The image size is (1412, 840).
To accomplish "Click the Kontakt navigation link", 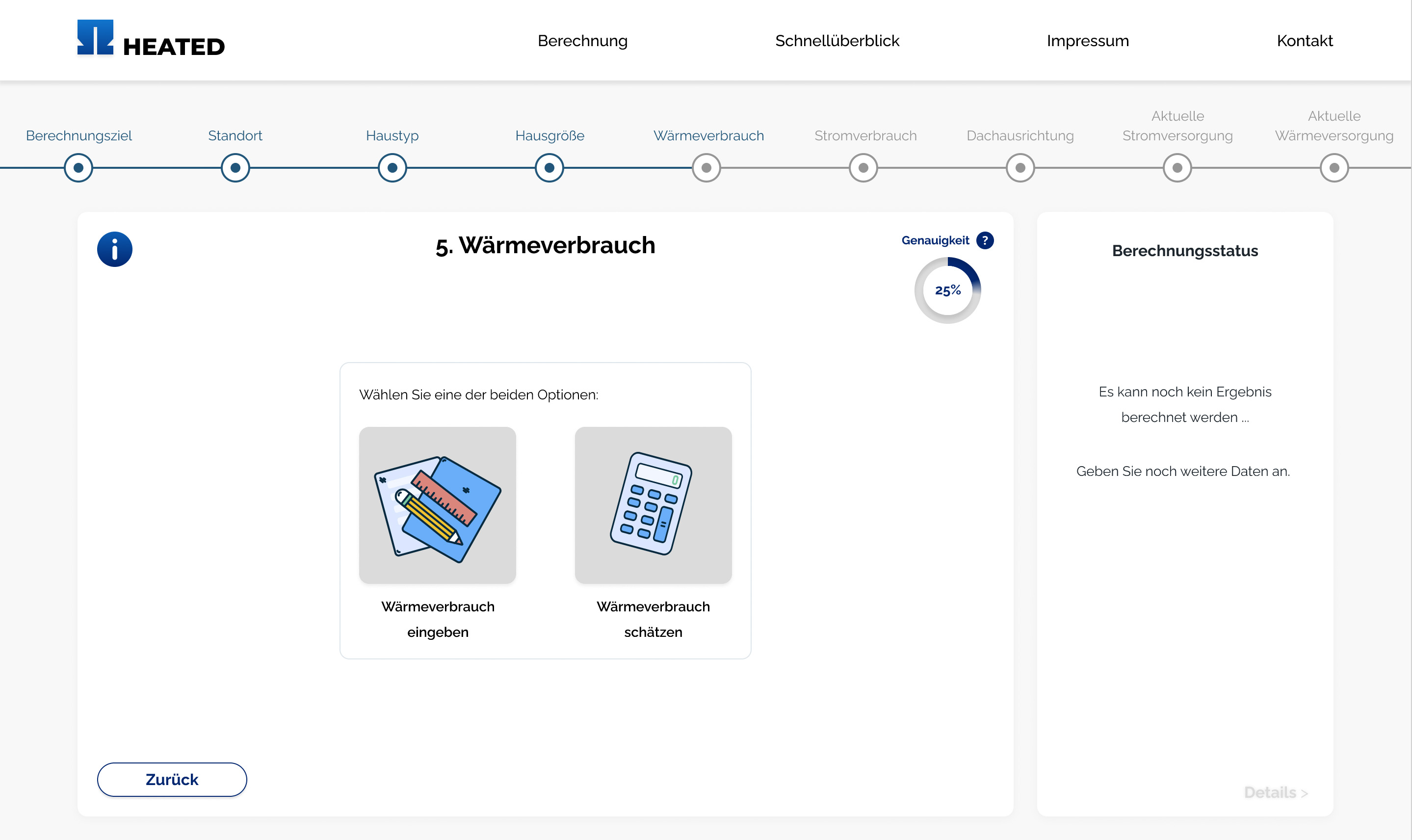I will [1305, 41].
